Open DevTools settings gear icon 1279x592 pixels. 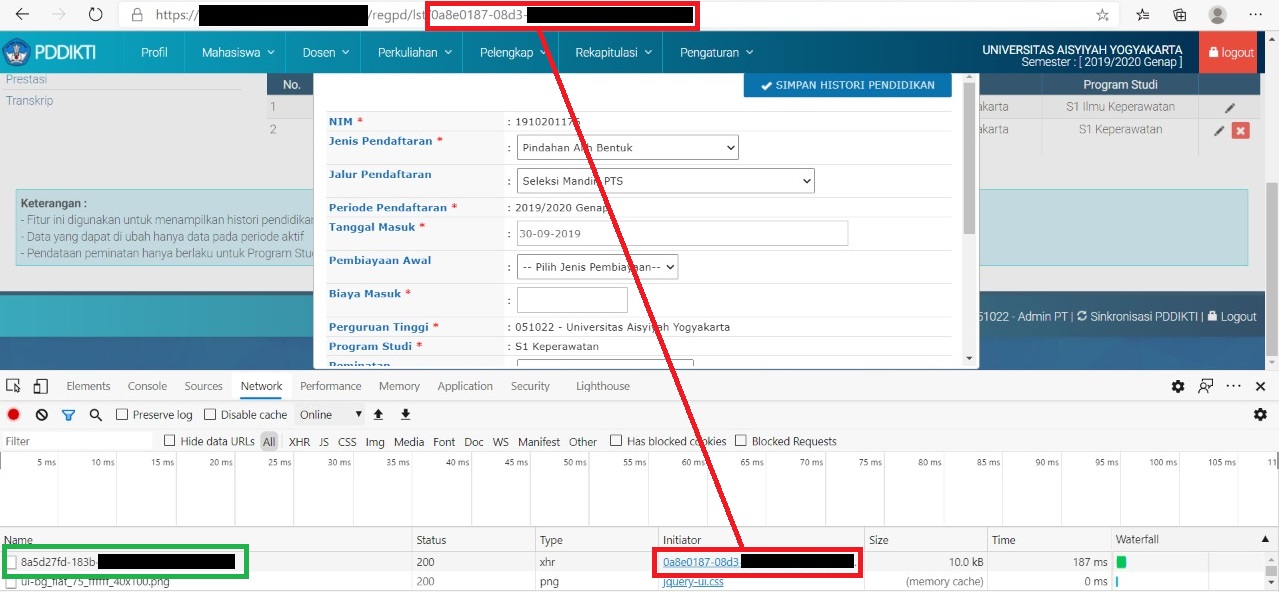[x=1178, y=386]
